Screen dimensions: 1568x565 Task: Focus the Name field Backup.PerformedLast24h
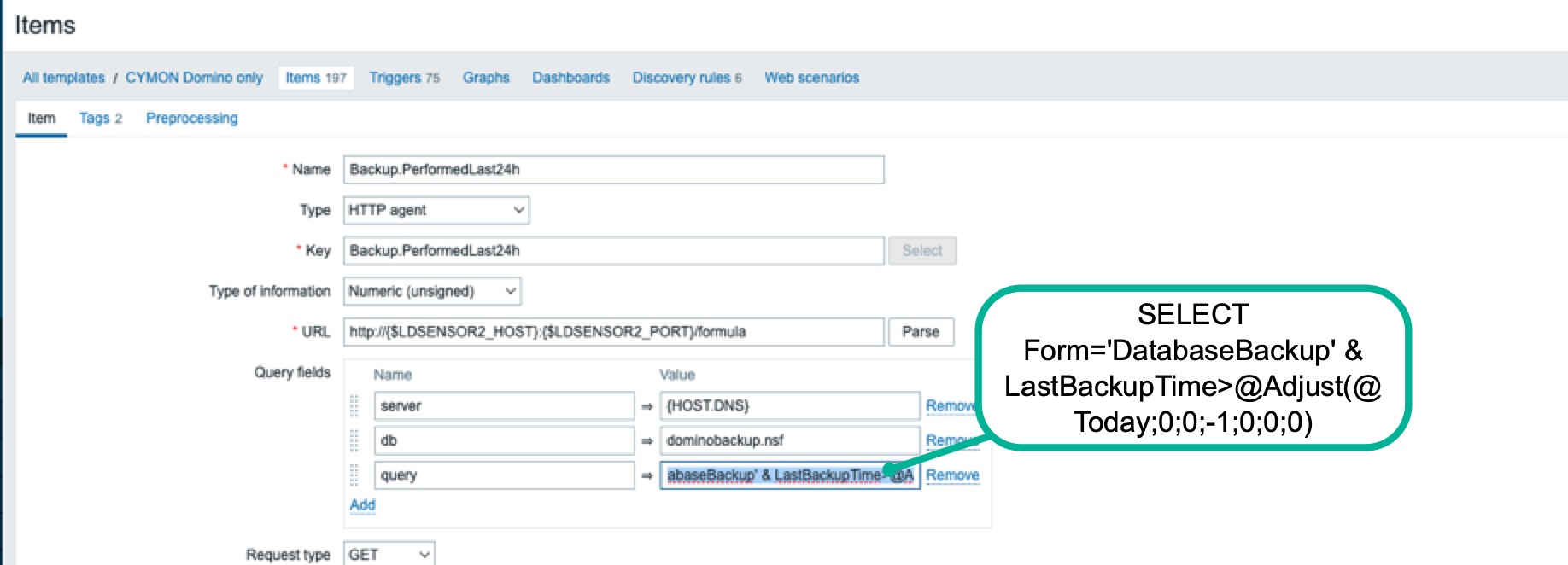(613, 170)
